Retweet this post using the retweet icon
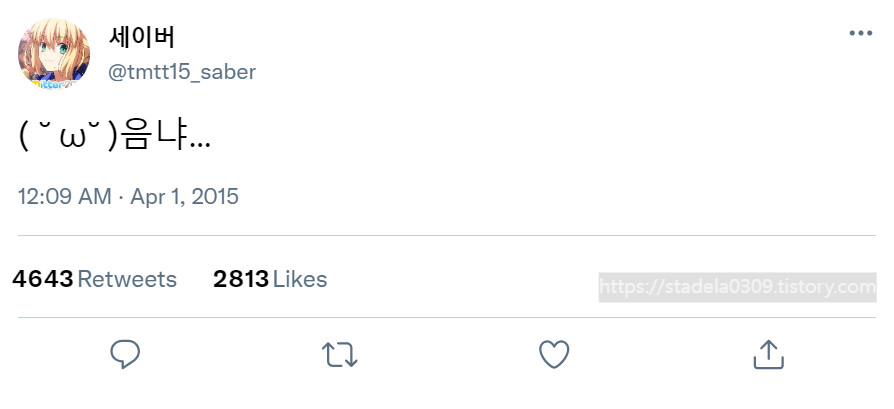This screenshot has width=894, height=409. tap(339, 353)
